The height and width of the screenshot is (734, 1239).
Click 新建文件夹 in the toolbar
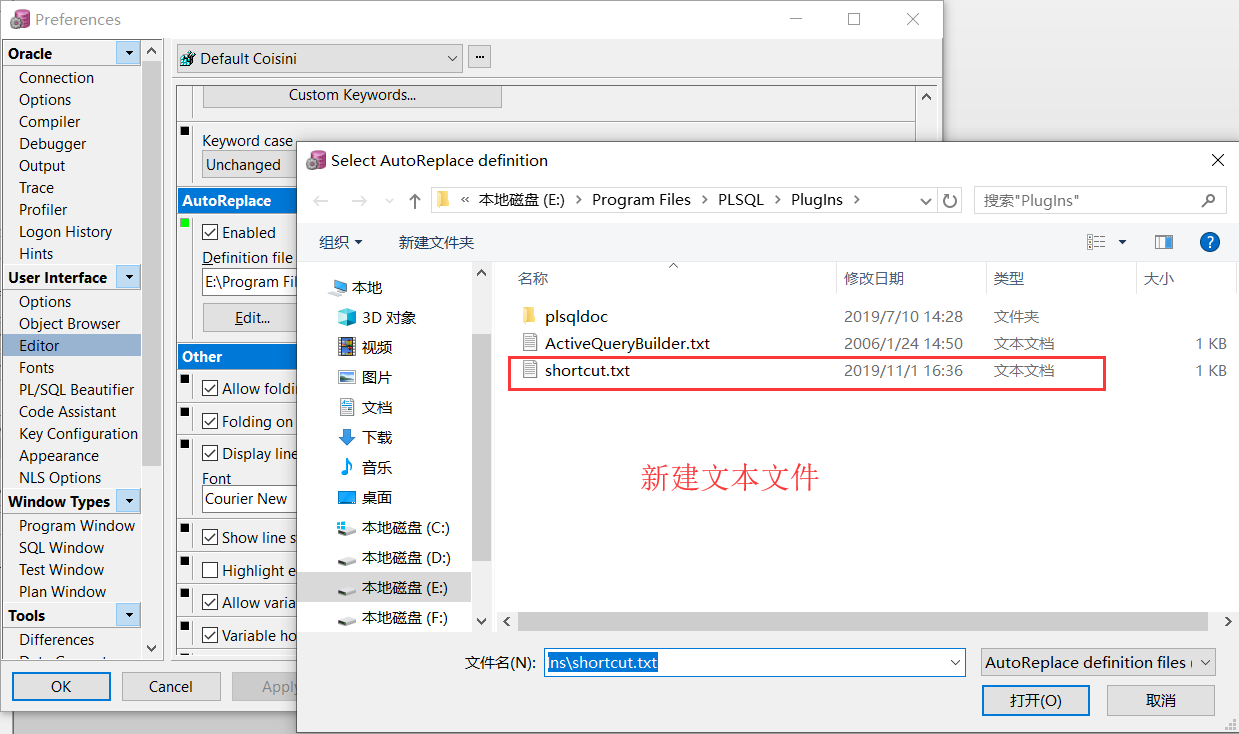pyautogui.click(x=436, y=242)
